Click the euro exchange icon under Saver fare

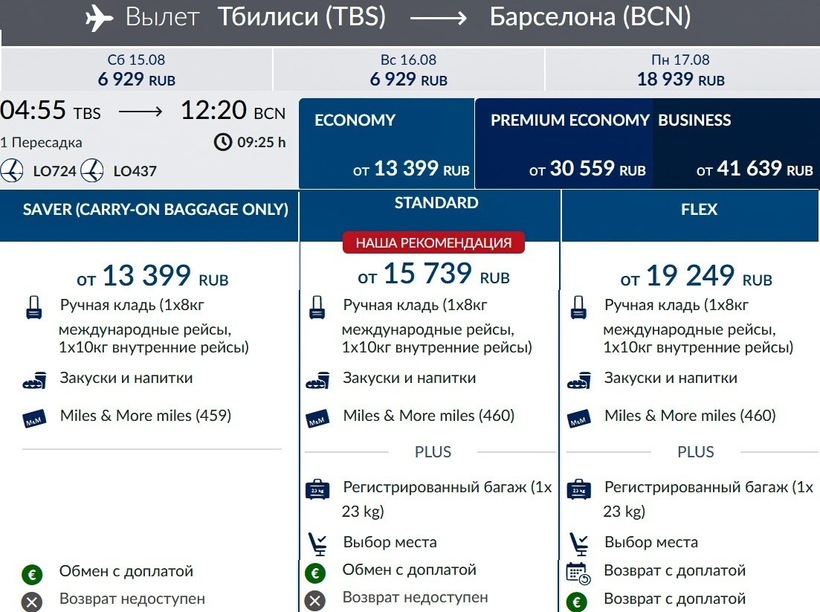click(33, 574)
